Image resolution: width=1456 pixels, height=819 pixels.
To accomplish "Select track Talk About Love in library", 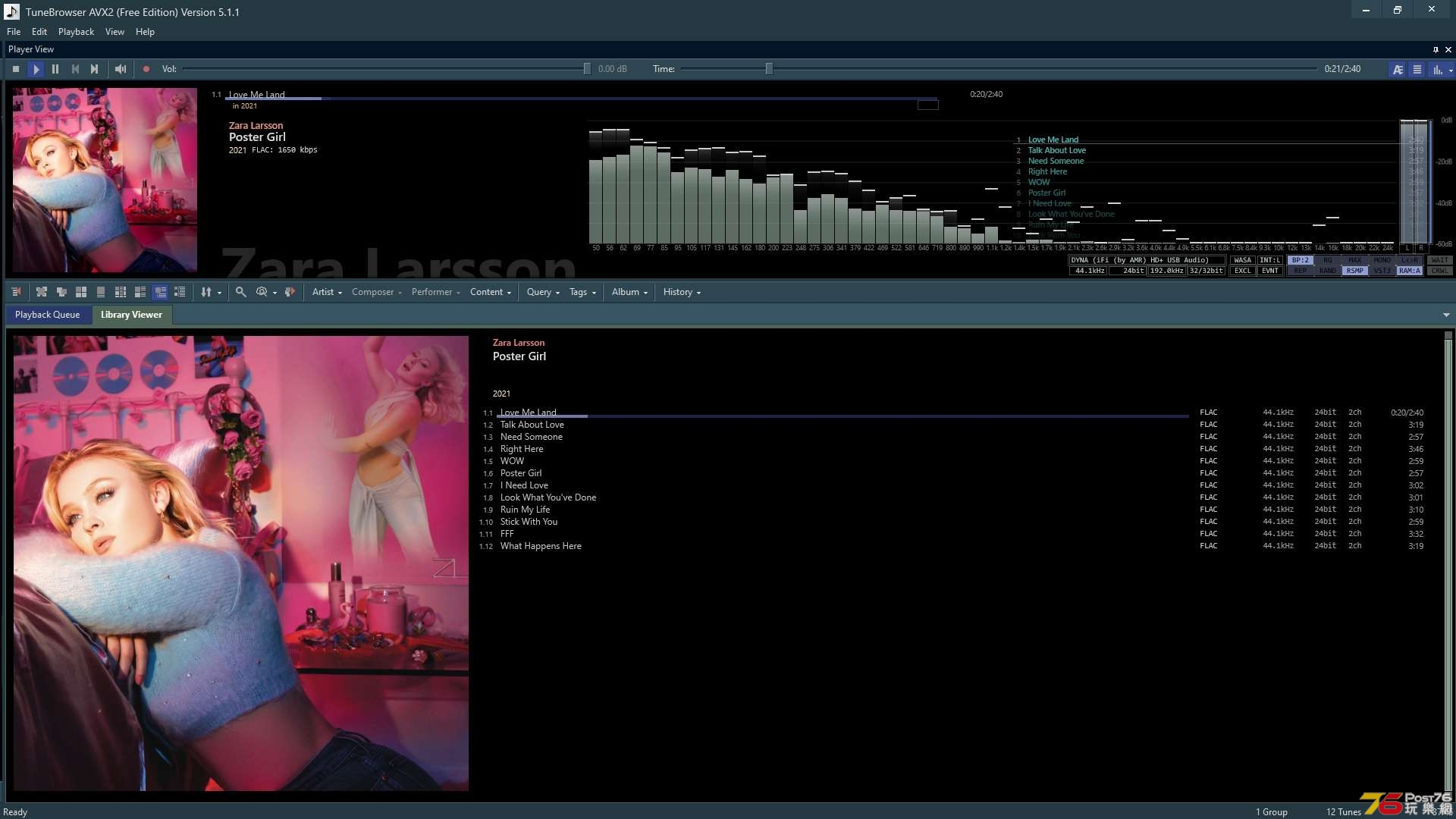I will pyautogui.click(x=532, y=425).
